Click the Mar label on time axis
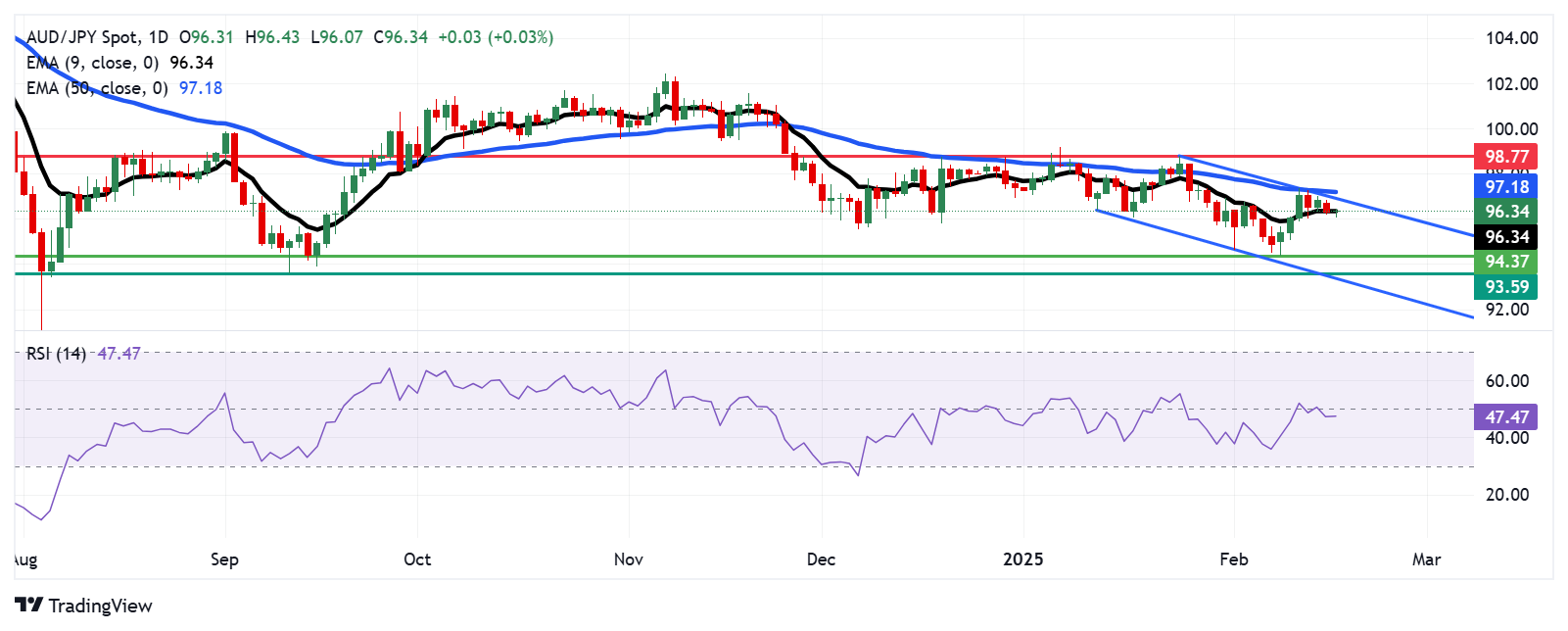 tap(1426, 559)
